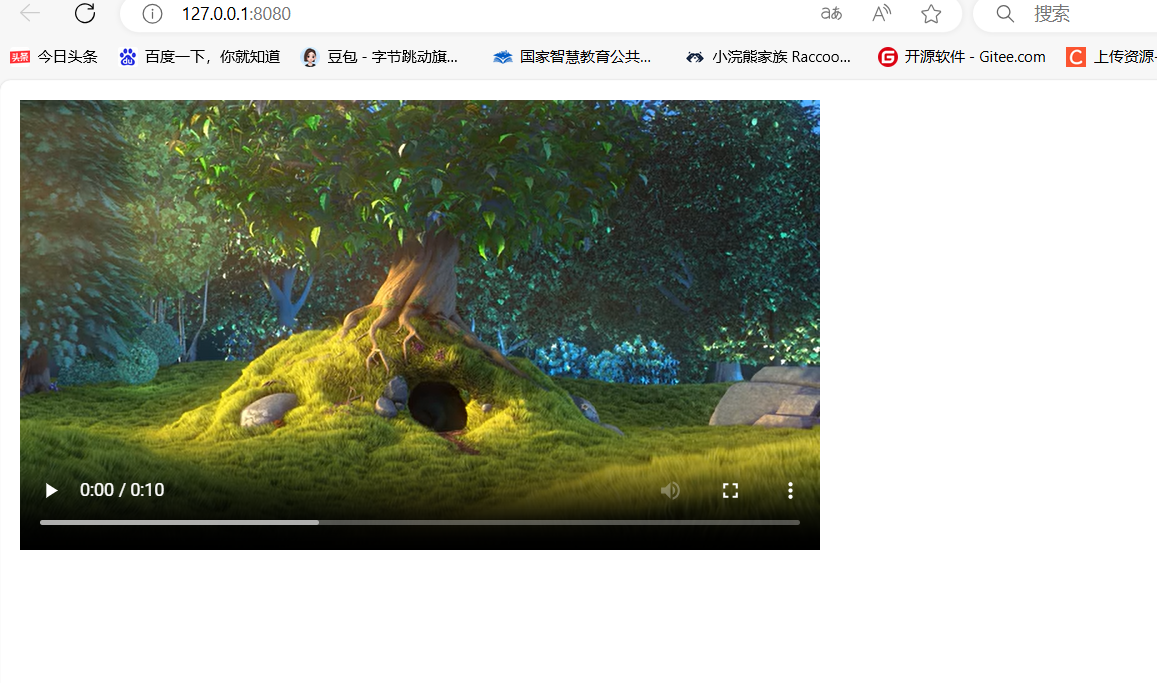The width and height of the screenshot is (1157, 683).
Task: View site information icon
Action: (152, 13)
